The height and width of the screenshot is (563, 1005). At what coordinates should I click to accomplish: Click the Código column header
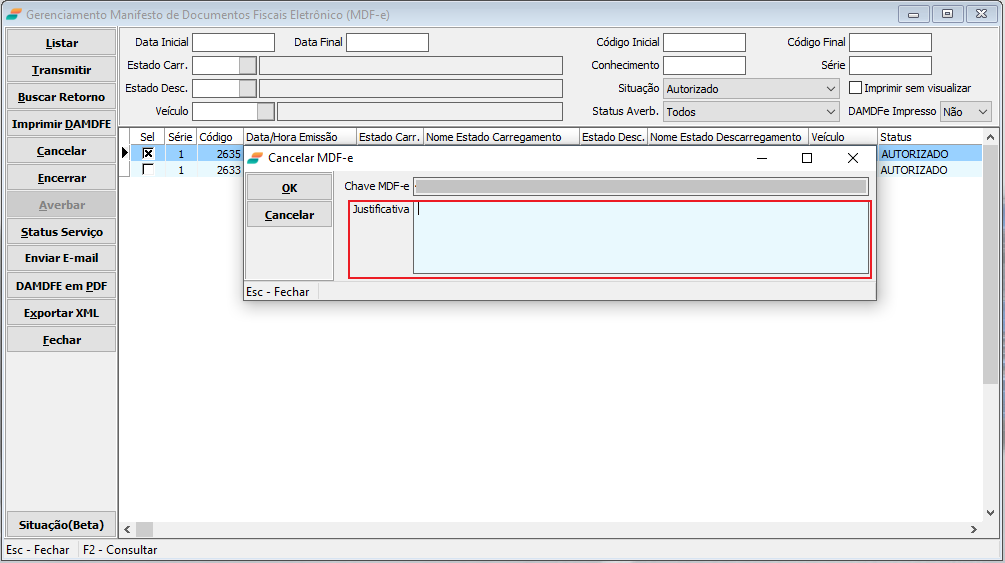[219, 137]
